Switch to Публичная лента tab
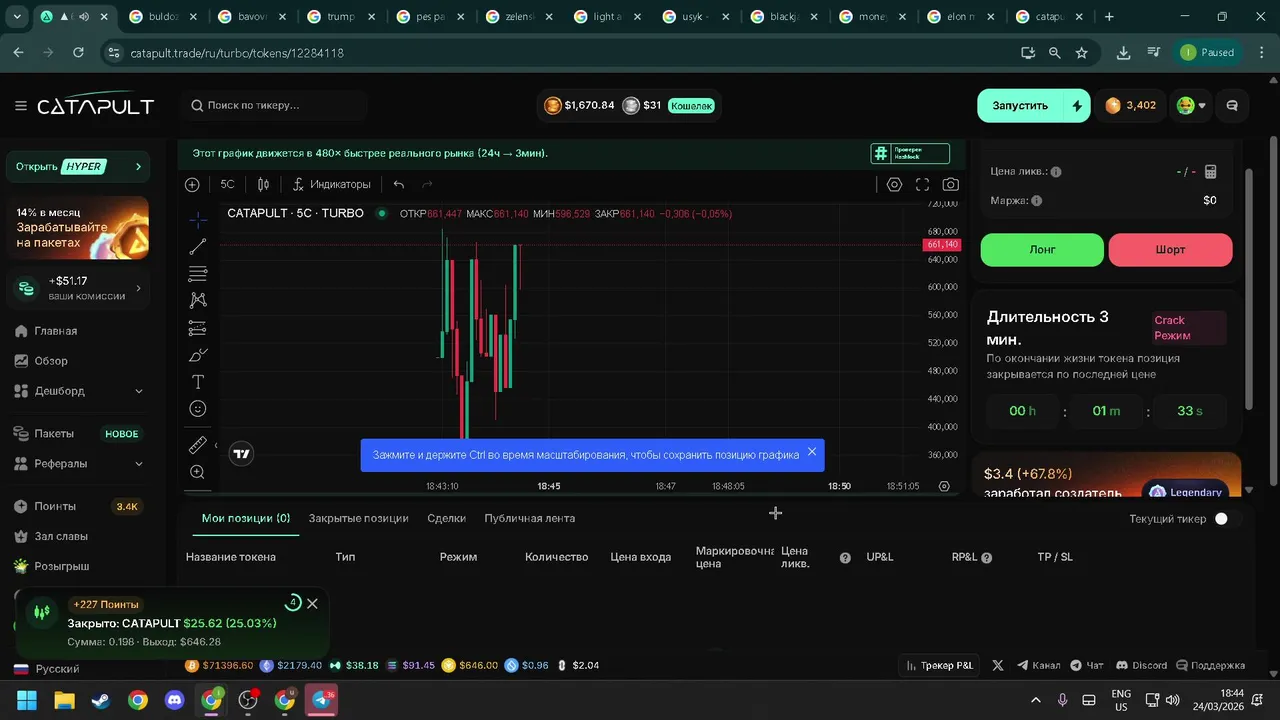The image size is (1280, 720). 529,518
